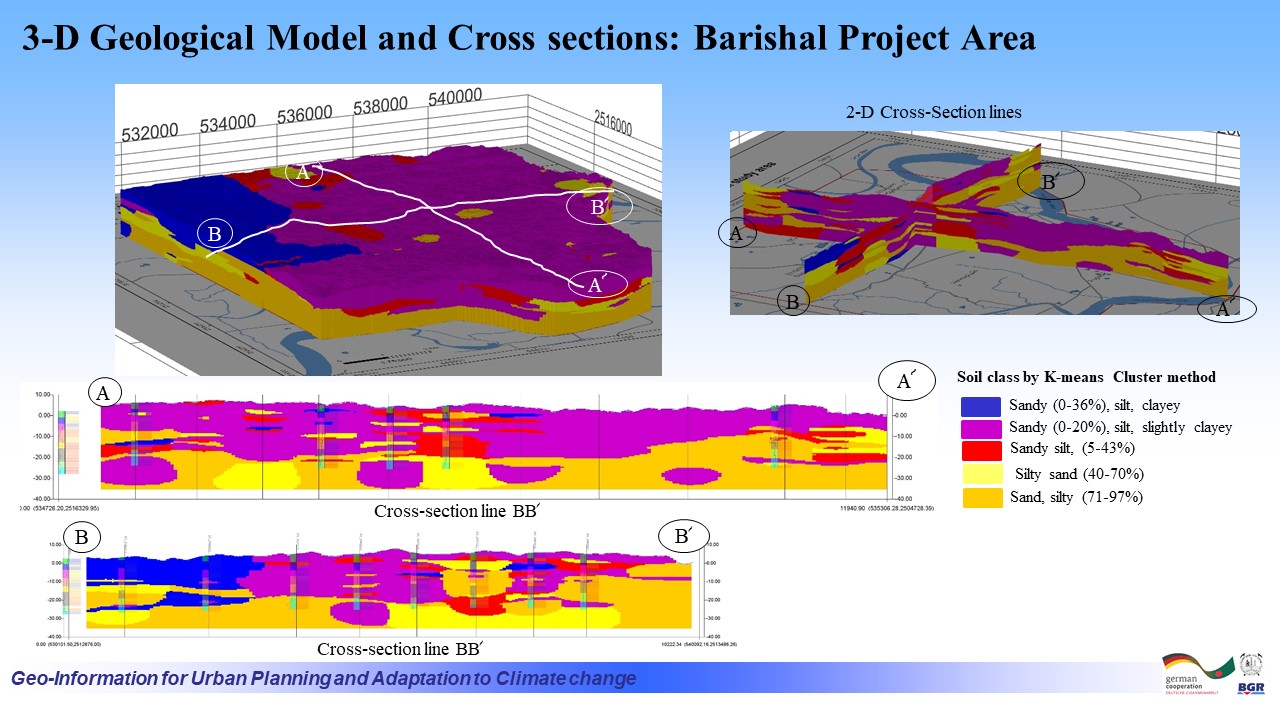Pick the pale yellow Silty sand swatch
1280x720 pixels.
click(x=981, y=473)
